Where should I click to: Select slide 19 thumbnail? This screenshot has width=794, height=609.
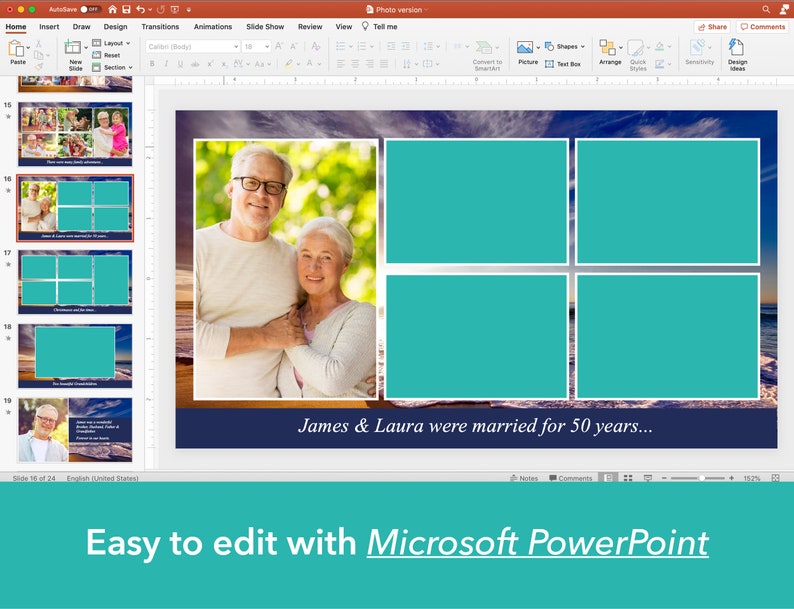point(75,430)
